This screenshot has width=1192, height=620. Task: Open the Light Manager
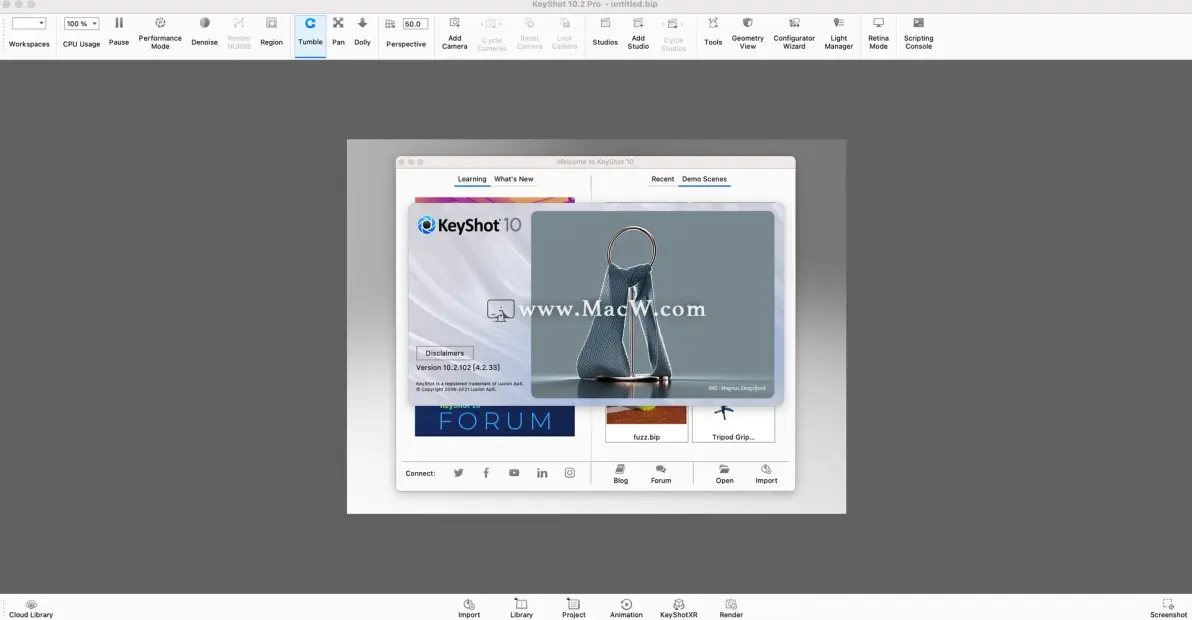click(x=839, y=33)
